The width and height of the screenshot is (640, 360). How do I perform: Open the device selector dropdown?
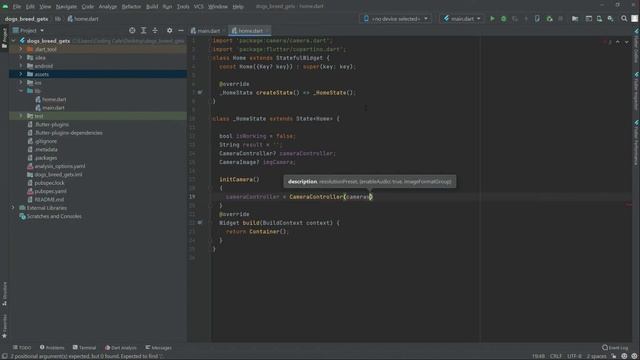click(396, 19)
